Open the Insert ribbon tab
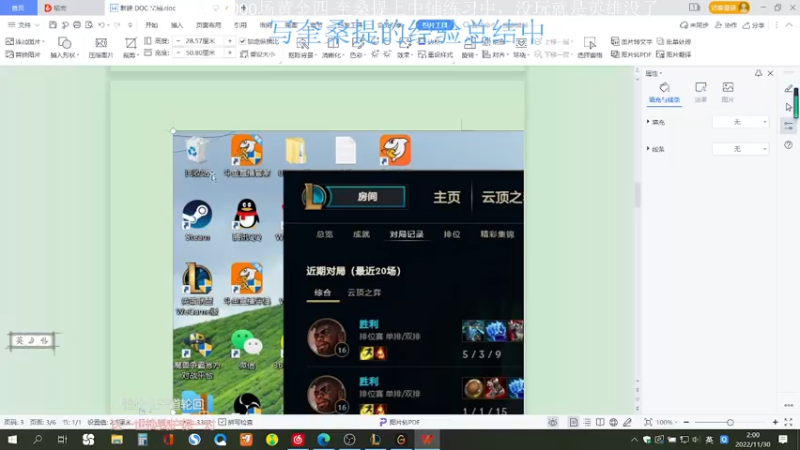The height and width of the screenshot is (450, 800). [x=177, y=24]
